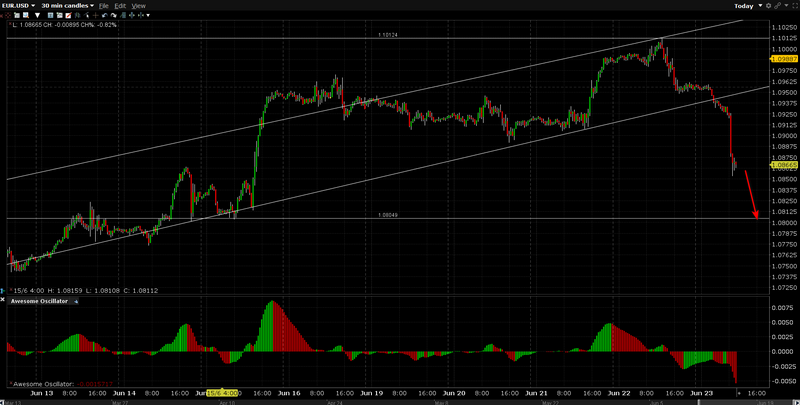Click the chain link grouping icon
The height and width of the screenshot is (405, 800).
click(778, 6)
